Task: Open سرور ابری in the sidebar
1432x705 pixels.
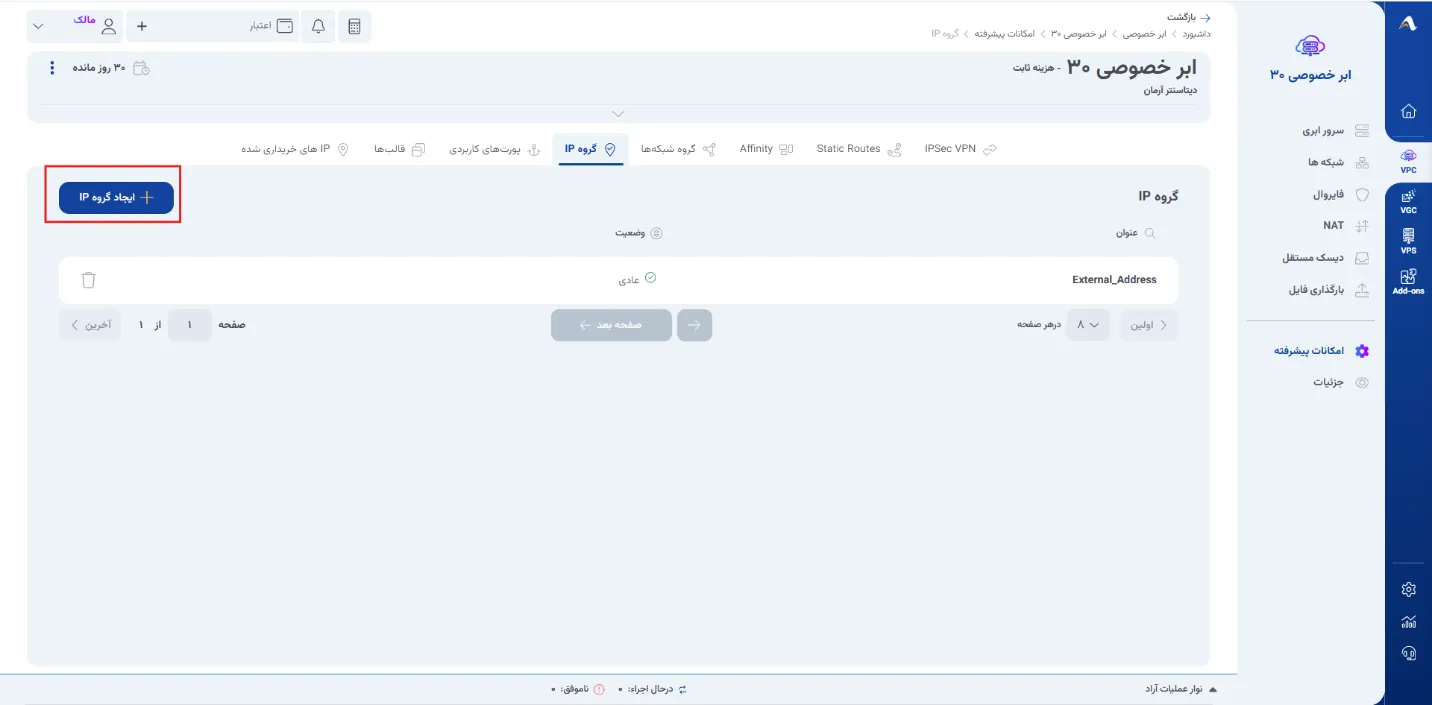Action: click(x=1335, y=130)
